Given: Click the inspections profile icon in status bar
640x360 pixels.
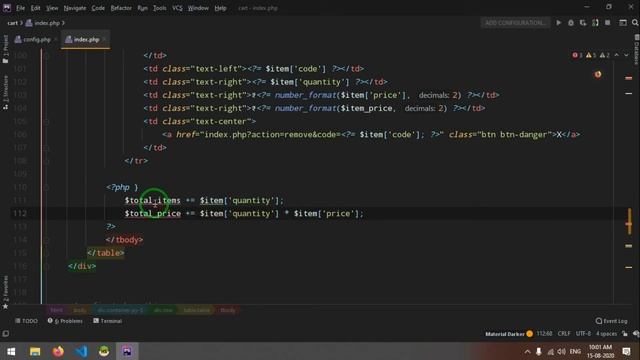Looking at the screenshot, I should click(636, 333).
